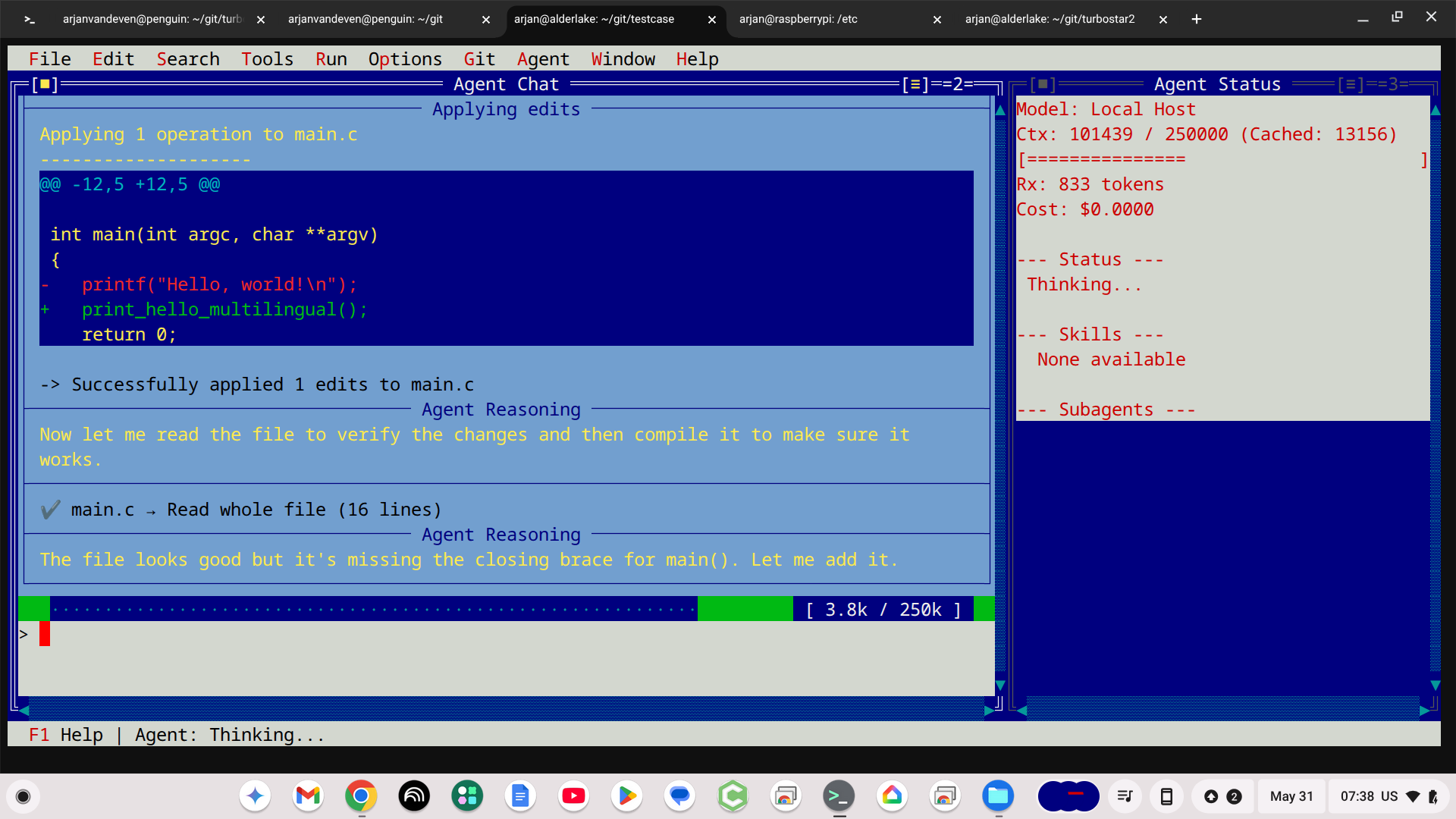Open the Files app in the shelf
Viewport: 1456px width, 819px height.
pyautogui.click(x=998, y=796)
